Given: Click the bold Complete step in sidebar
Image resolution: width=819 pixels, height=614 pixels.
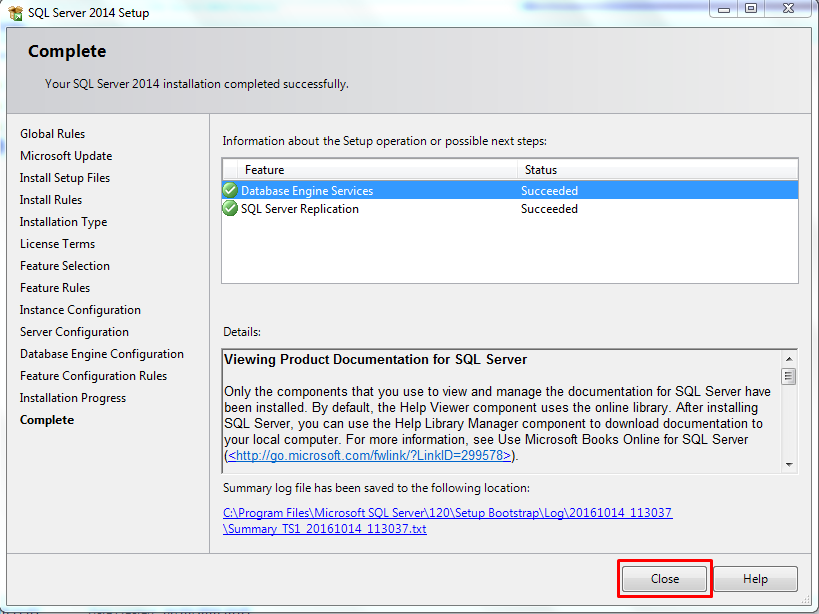Looking at the screenshot, I should click(x=47, y=420).
